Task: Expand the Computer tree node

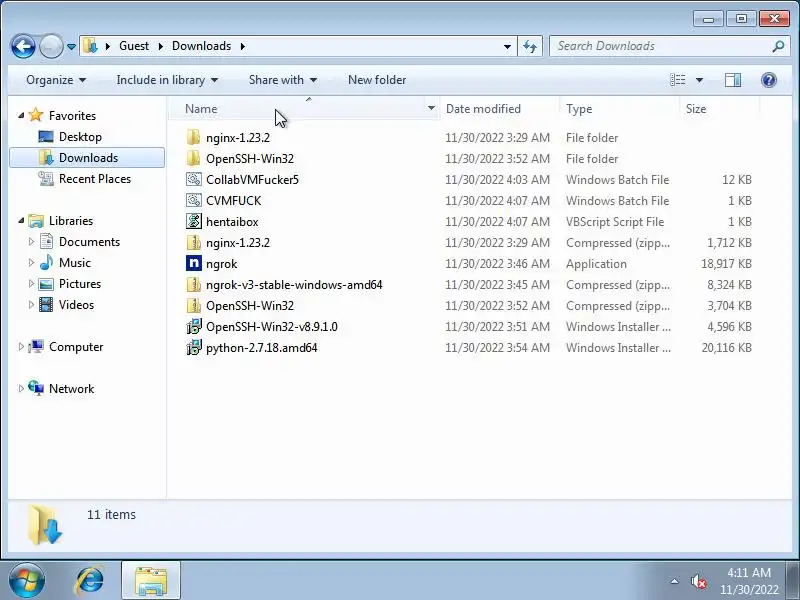Action: pos(21,346)
